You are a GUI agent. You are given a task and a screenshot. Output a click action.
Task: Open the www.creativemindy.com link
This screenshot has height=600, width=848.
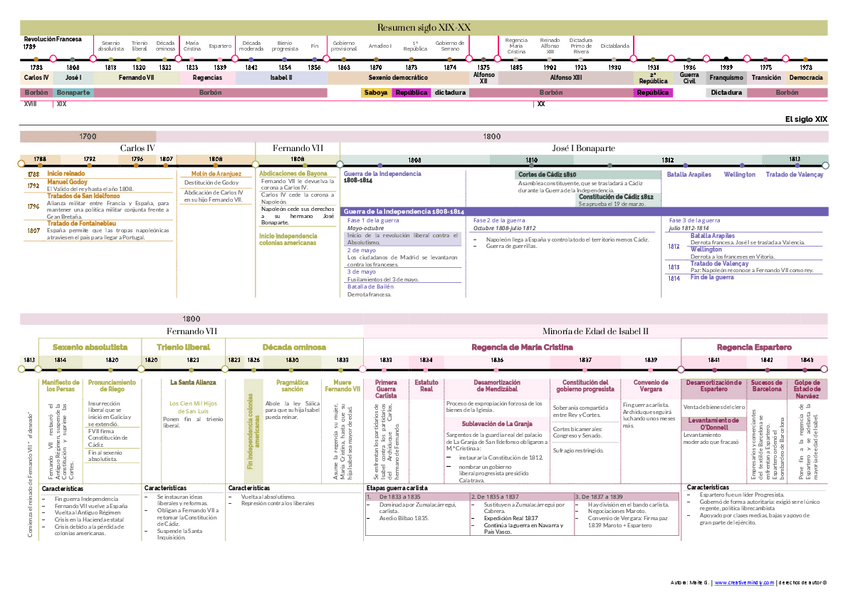744,583
